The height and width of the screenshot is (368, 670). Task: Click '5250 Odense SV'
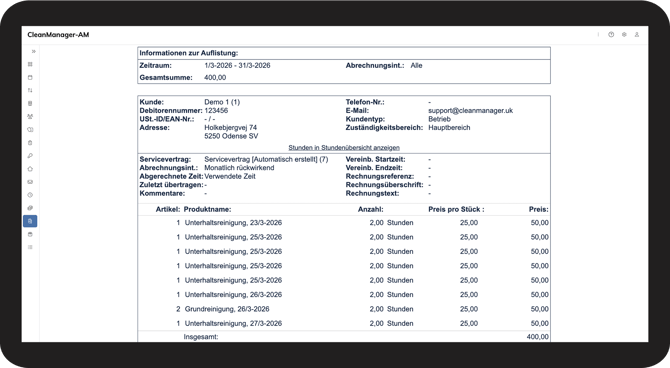pos(231,136)
